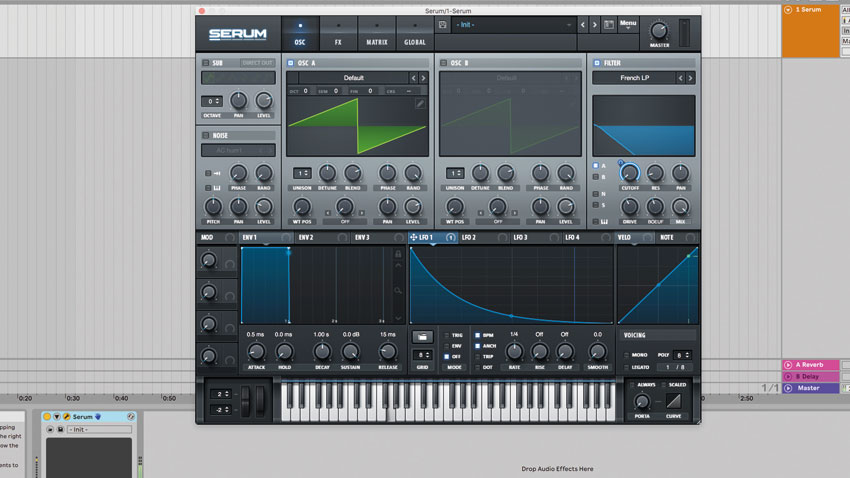
Task: Toggle the Serum device power in Ableton
Action: (47, 417)
